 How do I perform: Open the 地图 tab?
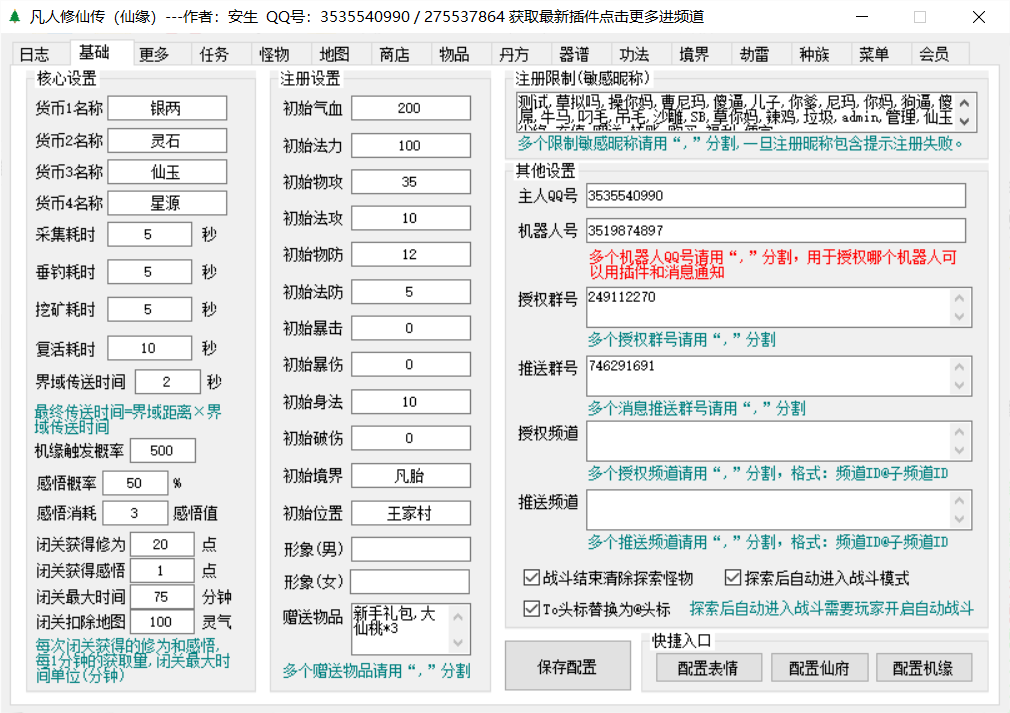334,55
